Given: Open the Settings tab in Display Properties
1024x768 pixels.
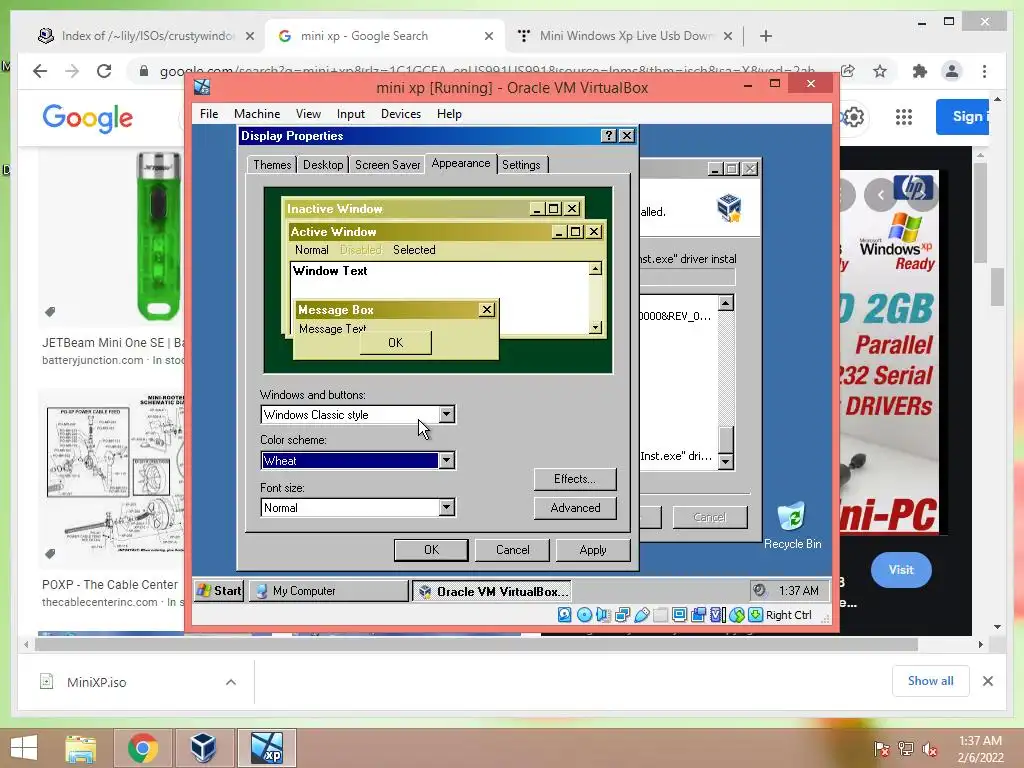Looking at the screenshot, I should tap(521, 165).
